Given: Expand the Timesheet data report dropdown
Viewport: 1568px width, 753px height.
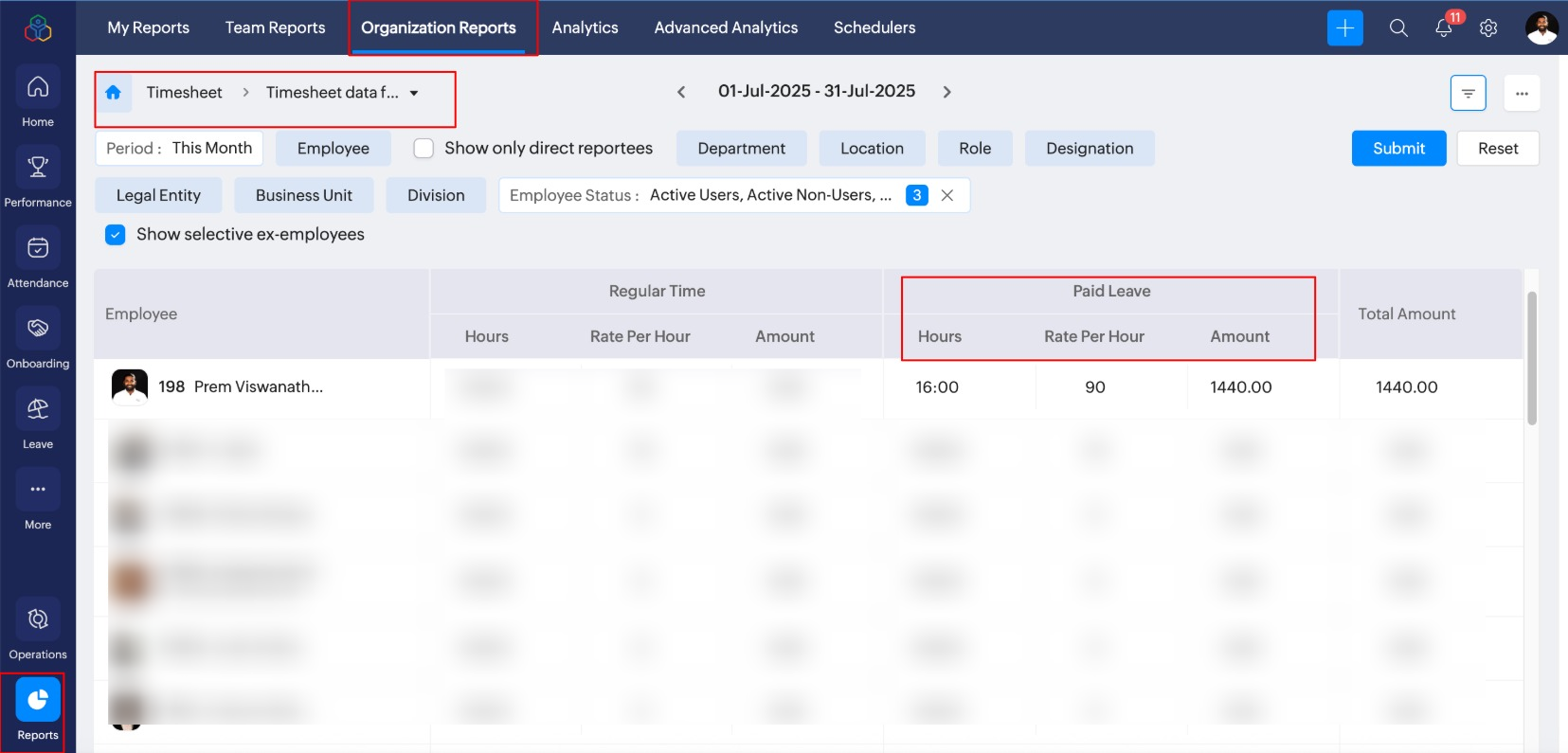Looking at the screenshot, I should (x=414, y=93).
